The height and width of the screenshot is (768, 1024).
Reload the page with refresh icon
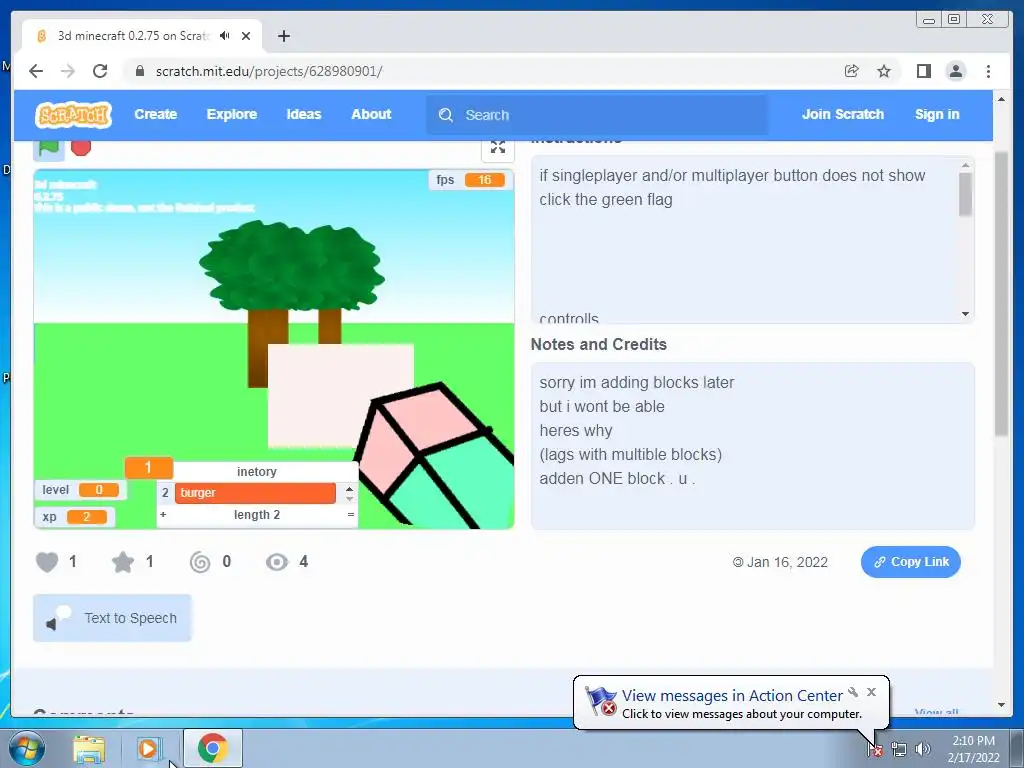[x=100, y=71]
